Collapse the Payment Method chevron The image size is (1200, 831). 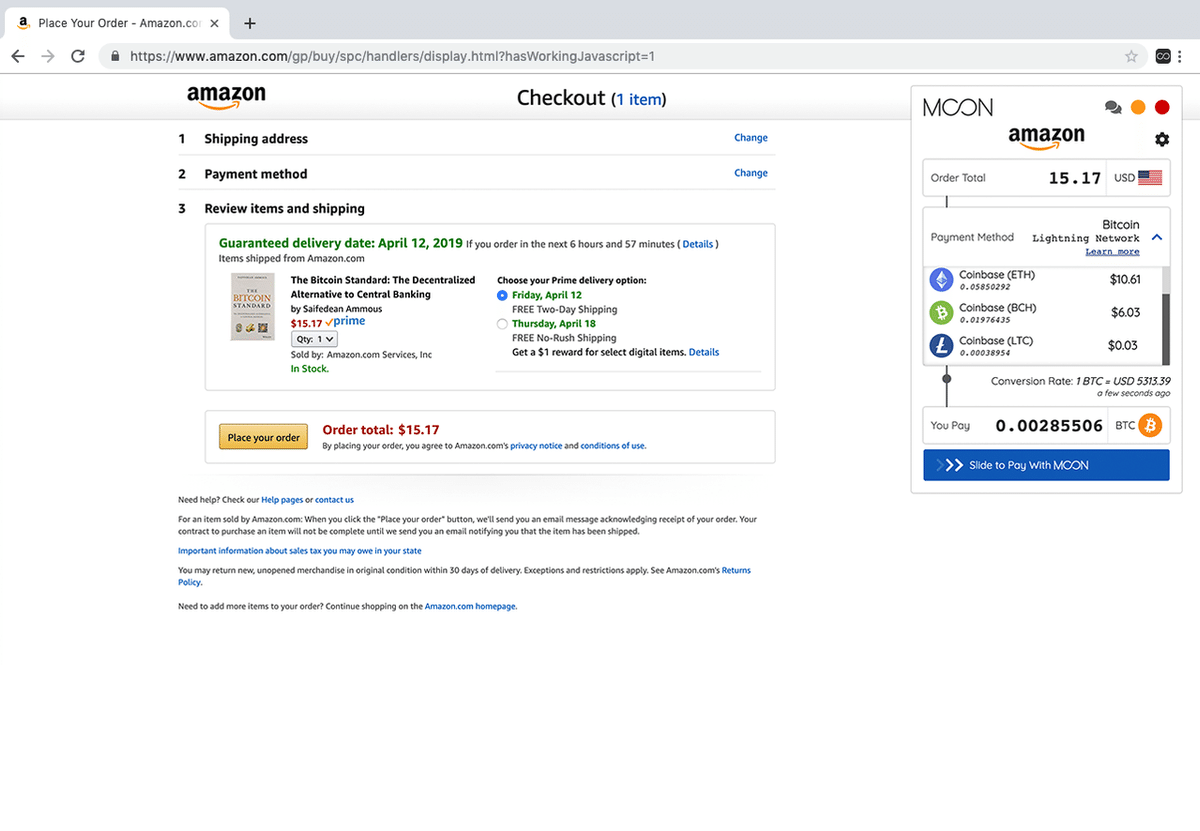(1157, 239)
